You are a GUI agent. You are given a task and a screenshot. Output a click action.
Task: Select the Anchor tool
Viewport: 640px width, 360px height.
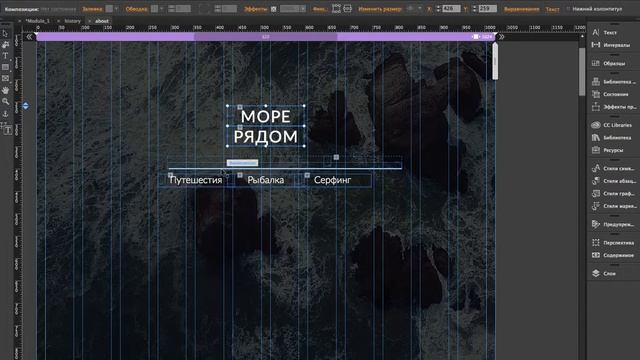pos(5,114)
